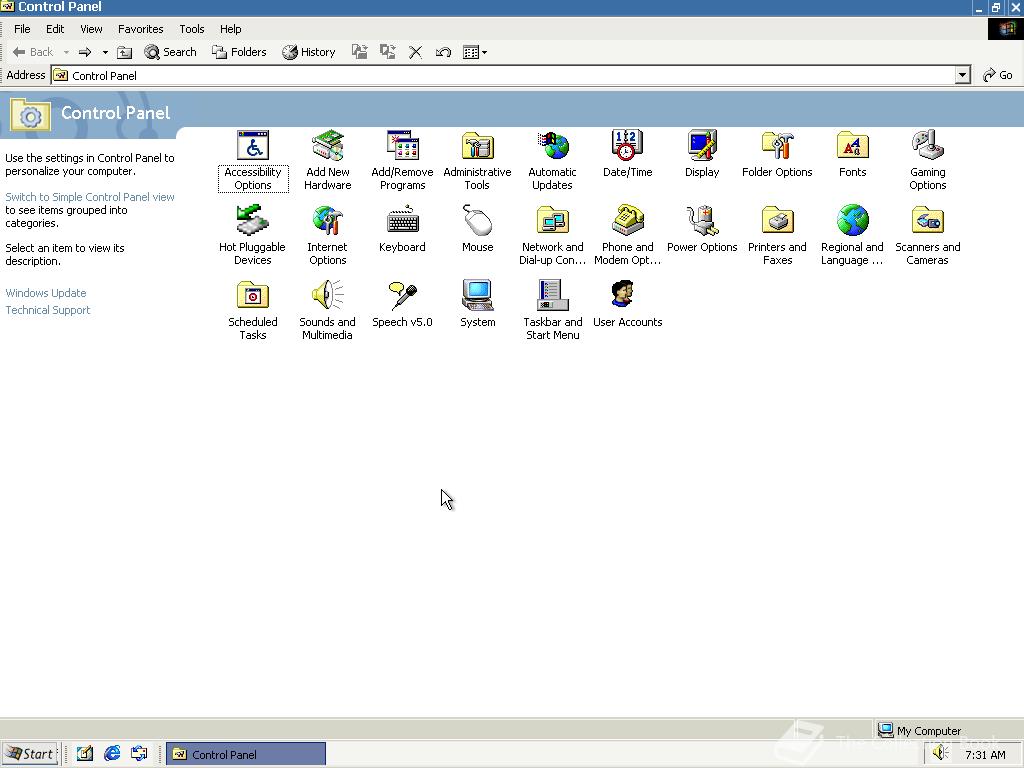
Task: Click the Forward arrow button
Action: [85, 52]
